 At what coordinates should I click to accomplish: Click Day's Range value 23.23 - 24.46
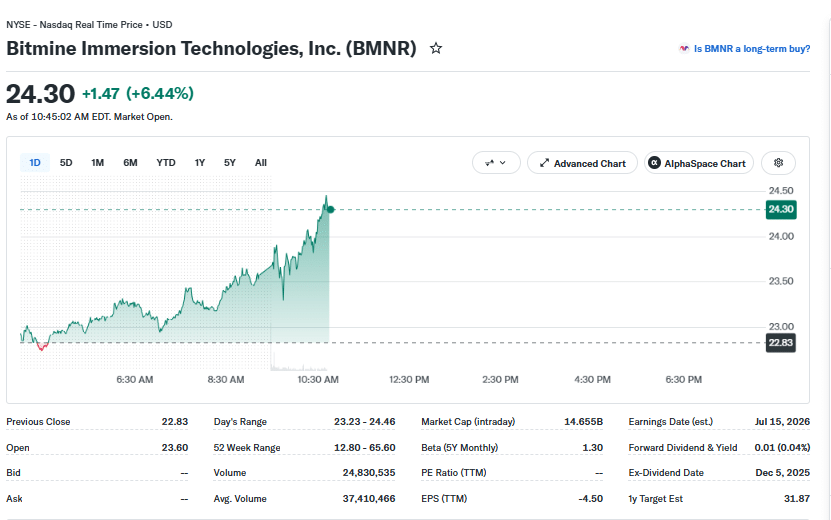point(365,422)
